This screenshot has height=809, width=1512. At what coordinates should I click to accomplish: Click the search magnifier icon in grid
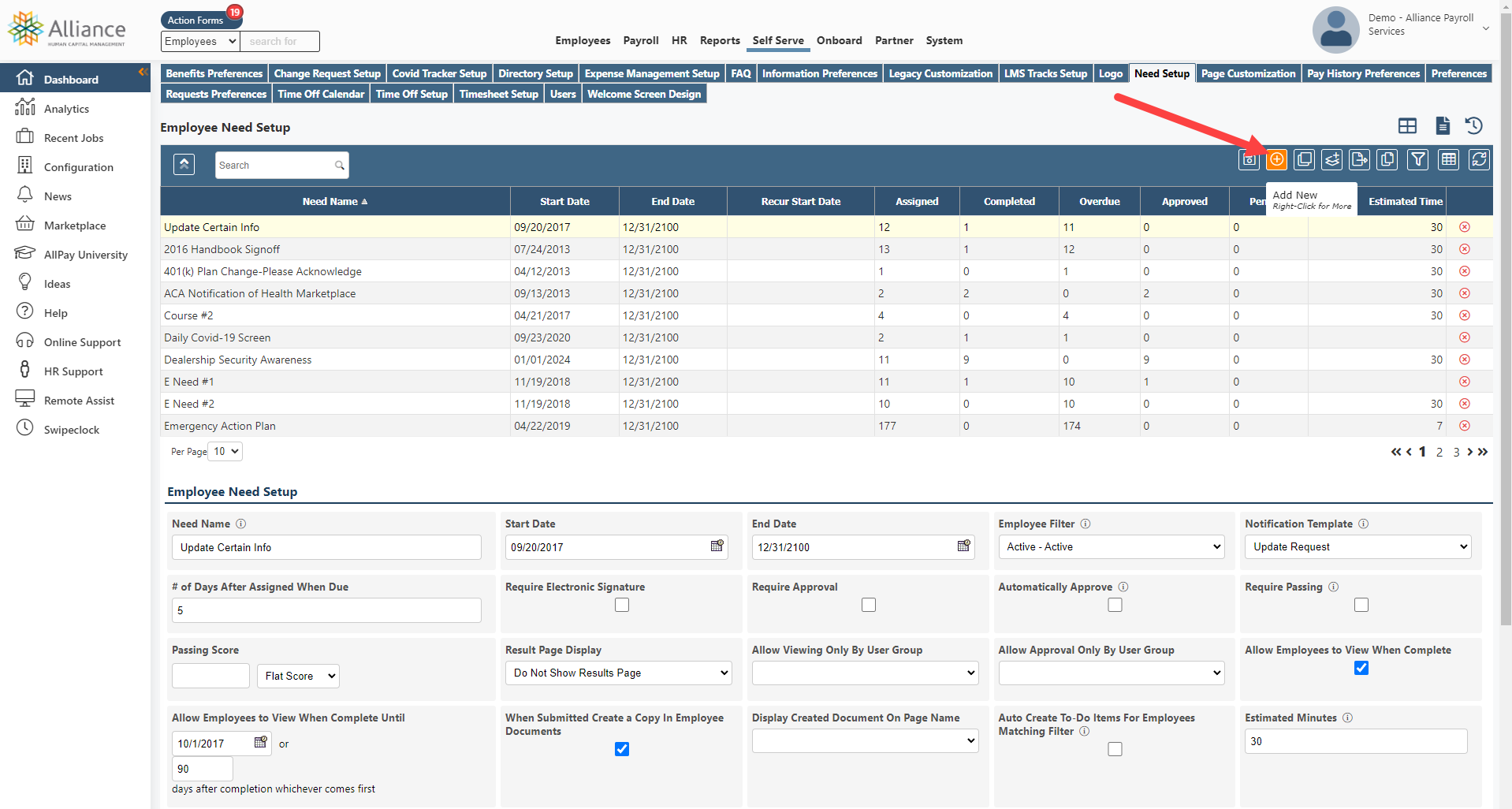339,166
